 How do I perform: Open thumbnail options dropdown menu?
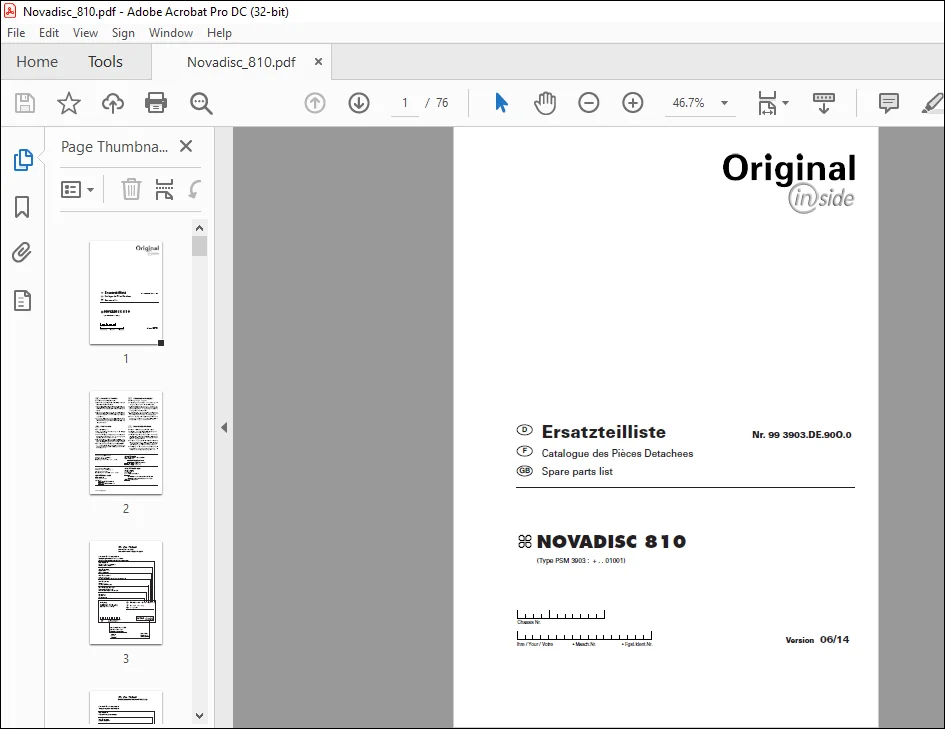click(78, 190)
